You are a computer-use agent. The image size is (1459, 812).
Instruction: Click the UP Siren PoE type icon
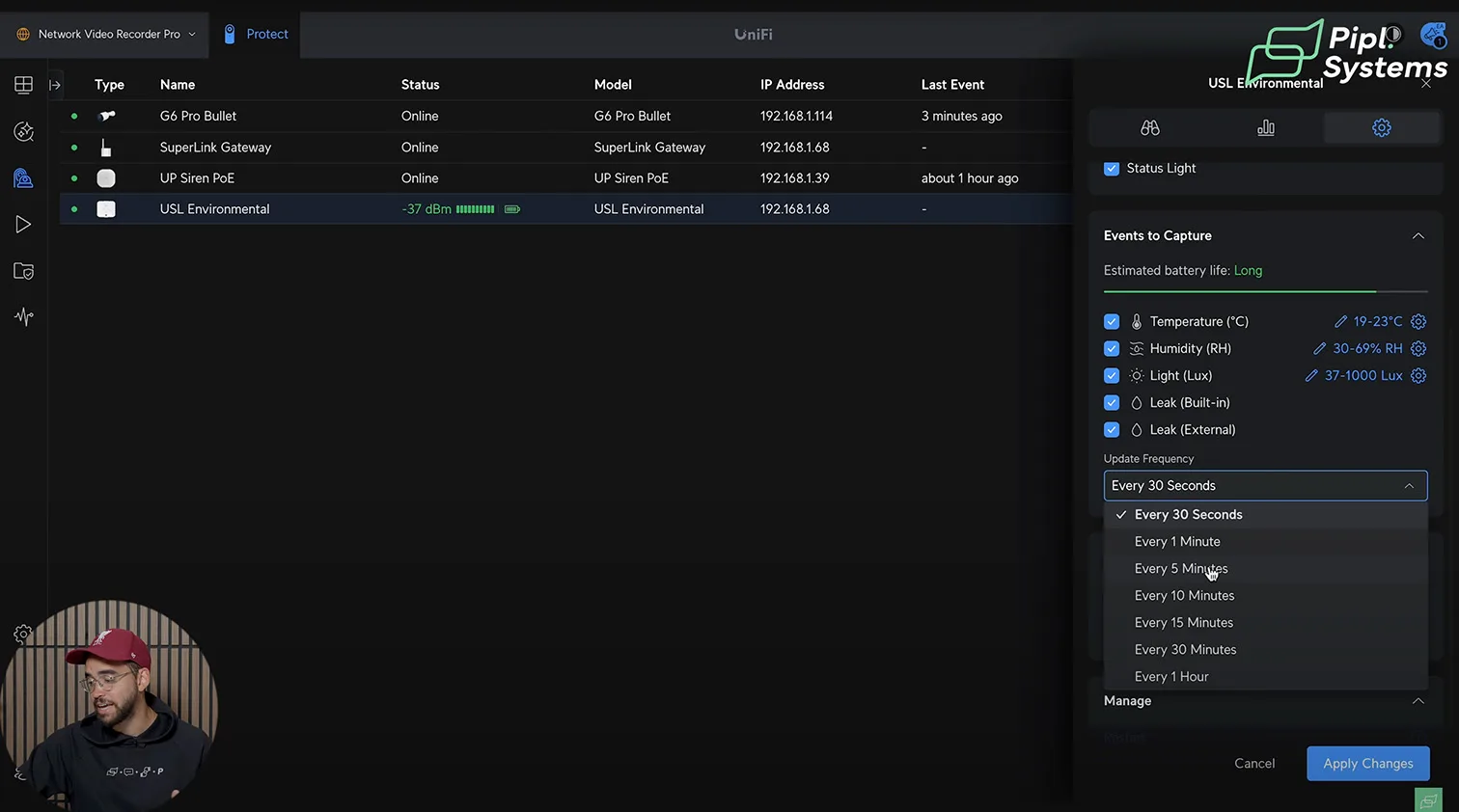tap(106, 178)
